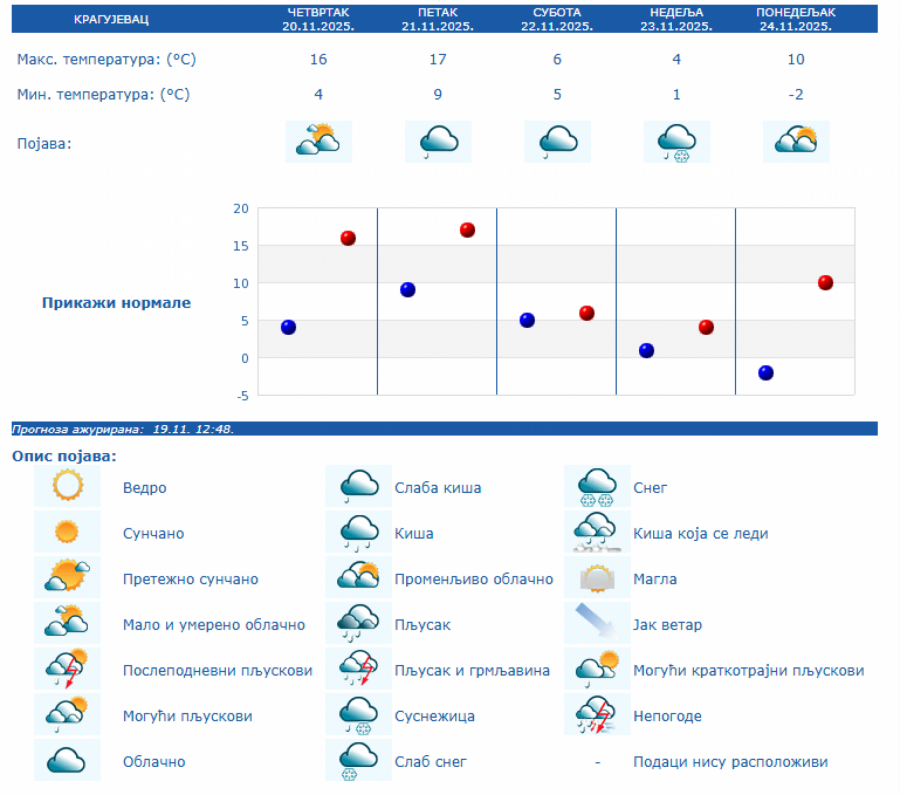Click the Снег legend icon
The image size is (900, 795).
[x=597, y=487]
